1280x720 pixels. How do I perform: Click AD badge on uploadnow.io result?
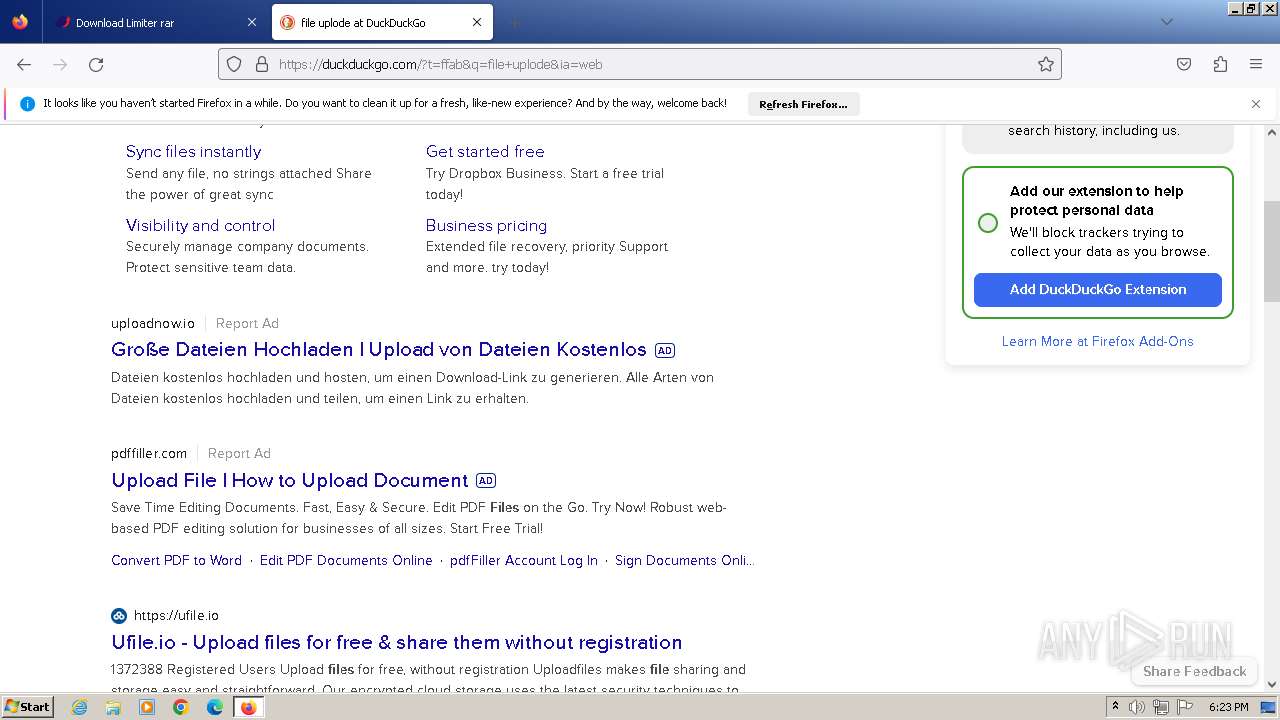tap(665, 350)
